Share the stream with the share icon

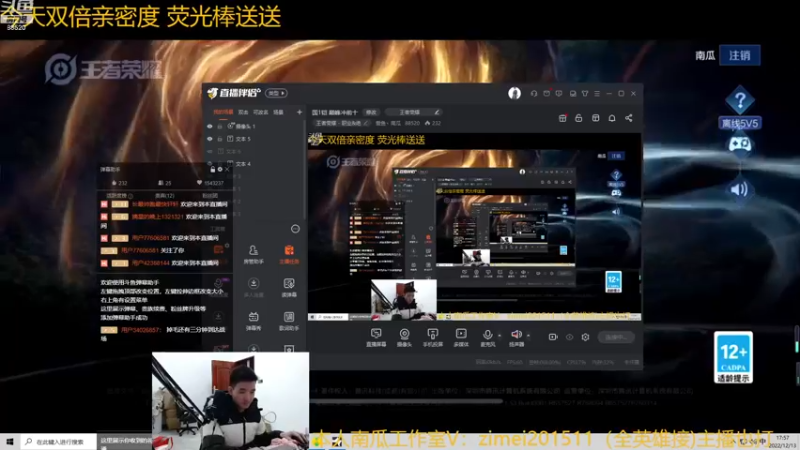click(x=629, y=118)
